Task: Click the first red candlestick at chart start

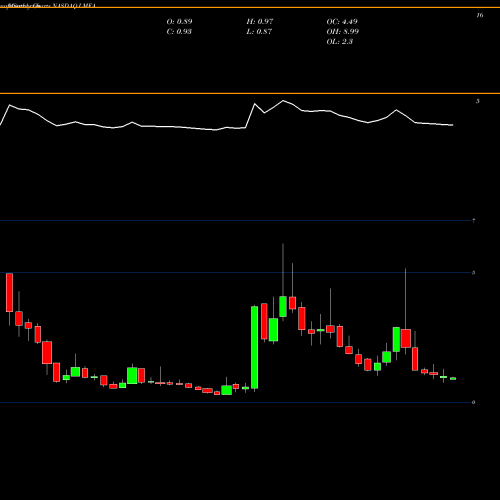Action: [9, 292]
